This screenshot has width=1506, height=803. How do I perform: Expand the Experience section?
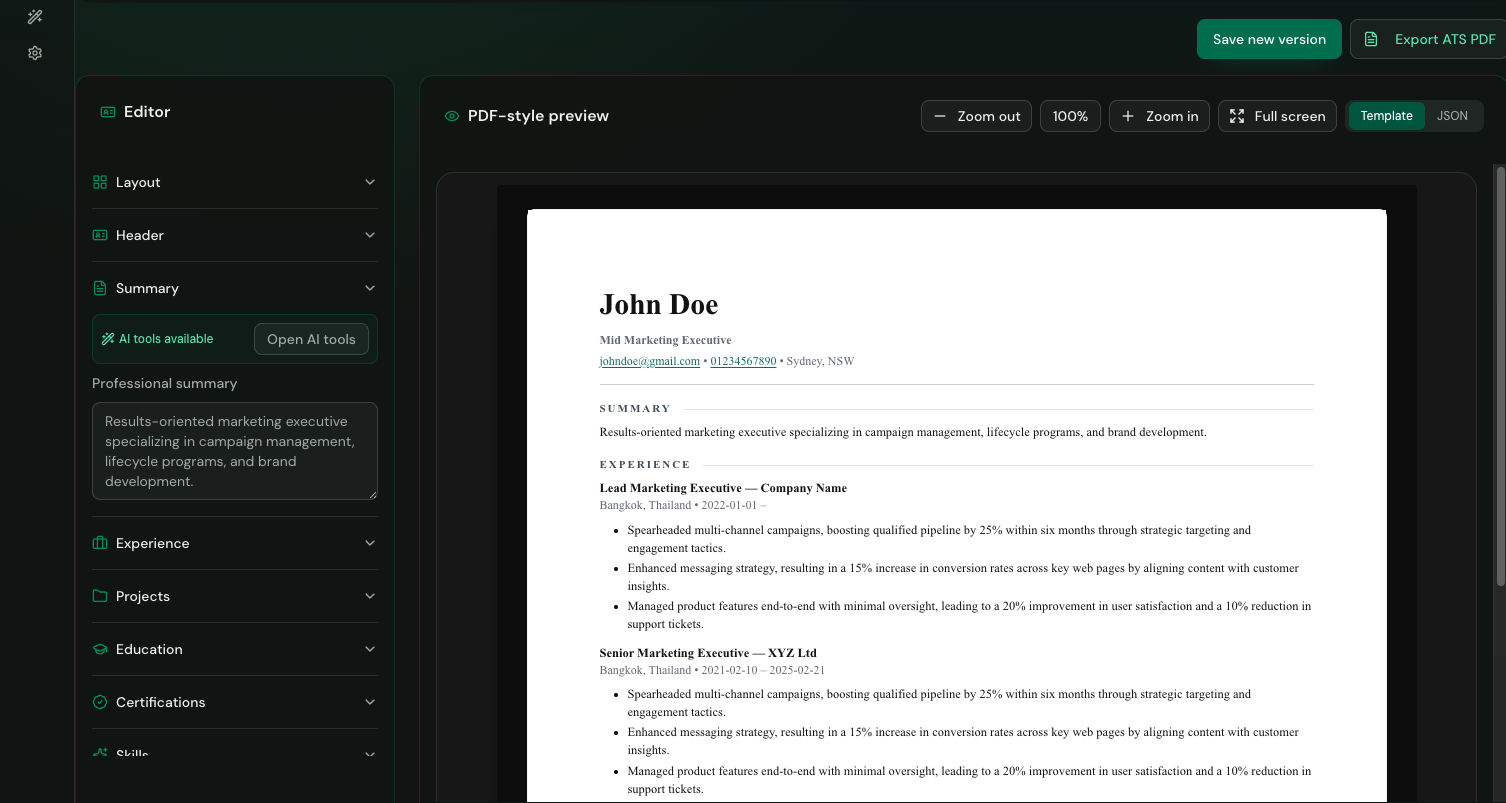point(369,542)
